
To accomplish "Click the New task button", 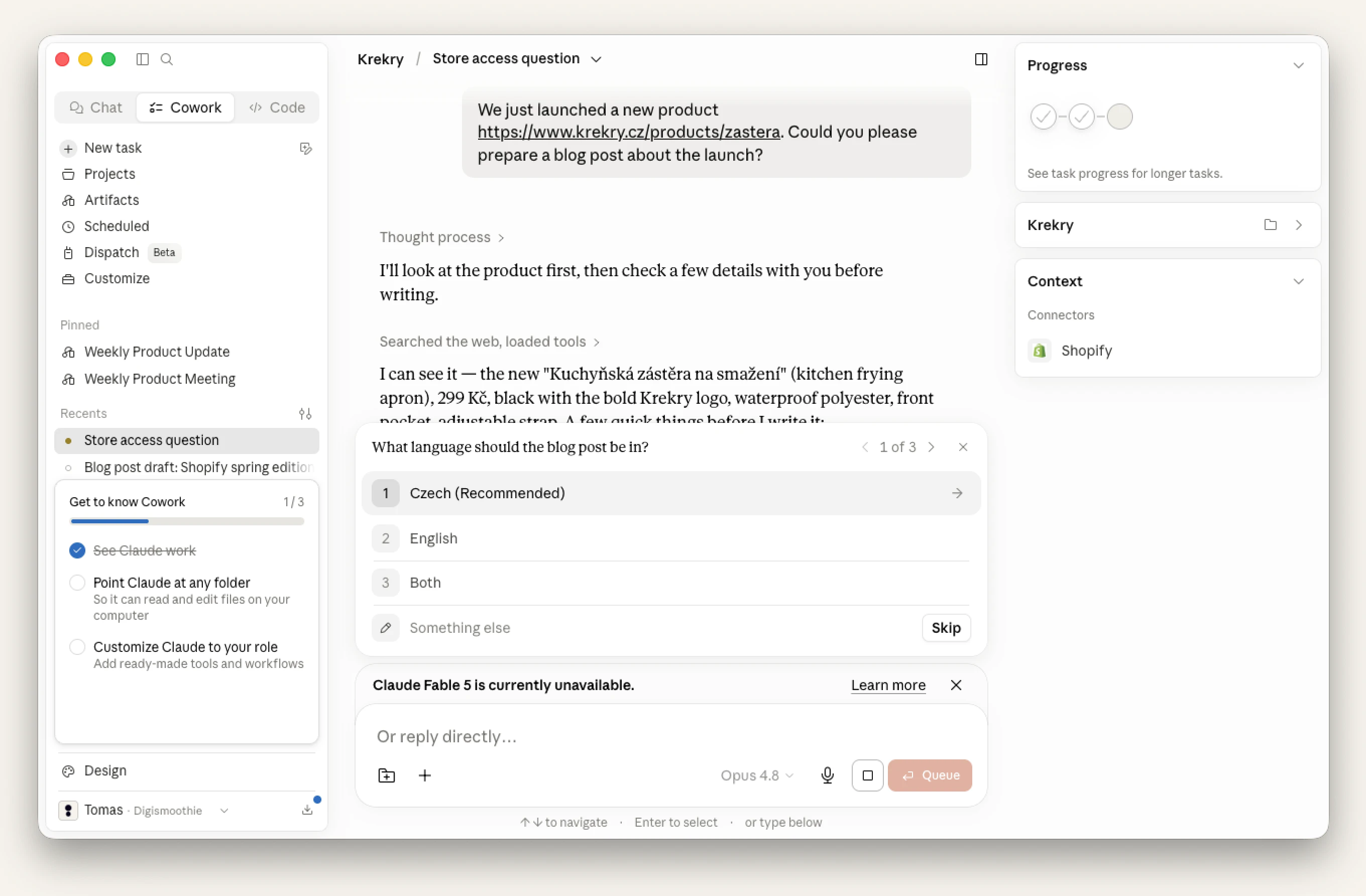I will coord(101,148).
